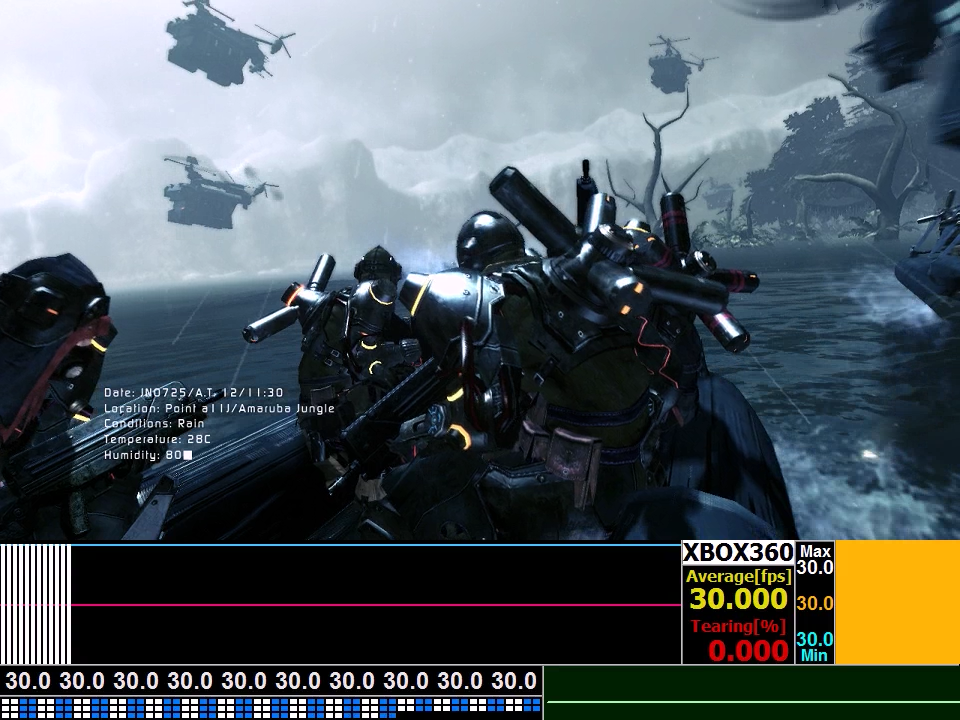Viewport: 960px width, 720px height.
Task: Click the Max label
Action: tap(816, 551)
